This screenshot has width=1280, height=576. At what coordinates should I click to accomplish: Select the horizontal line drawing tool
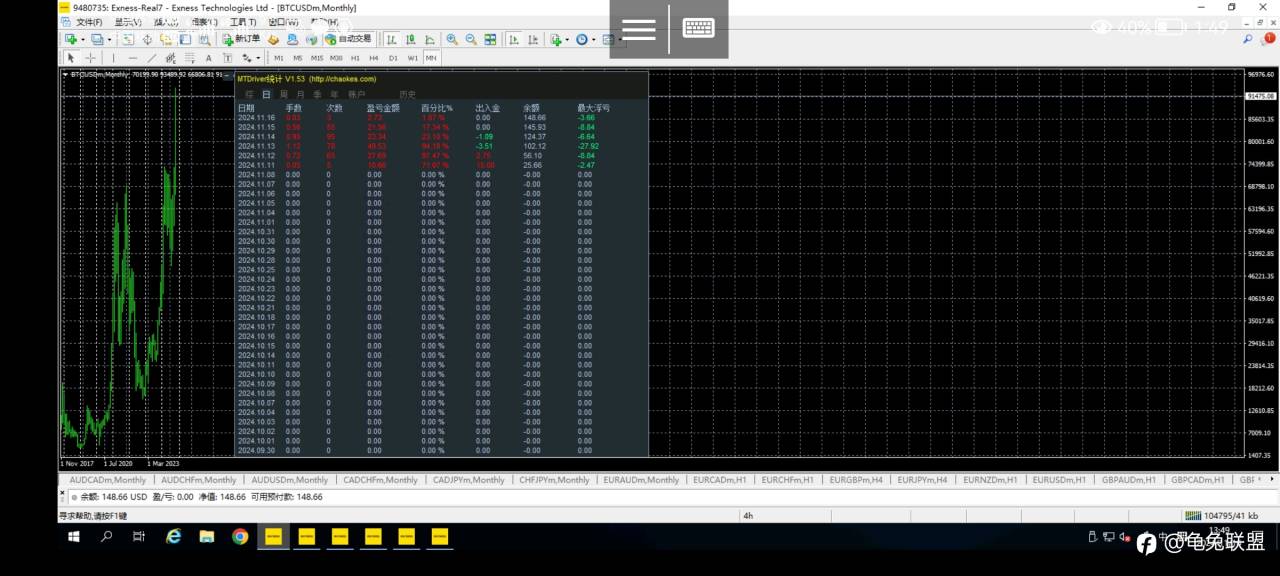(132, 58)
